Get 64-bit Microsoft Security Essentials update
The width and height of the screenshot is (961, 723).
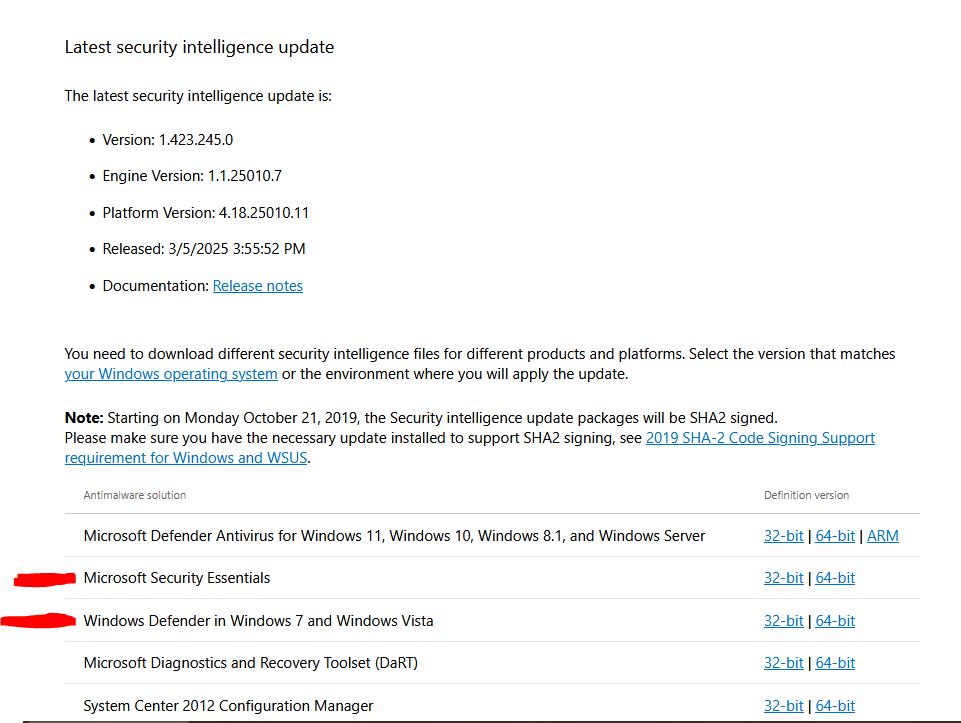tap(835, 578)
